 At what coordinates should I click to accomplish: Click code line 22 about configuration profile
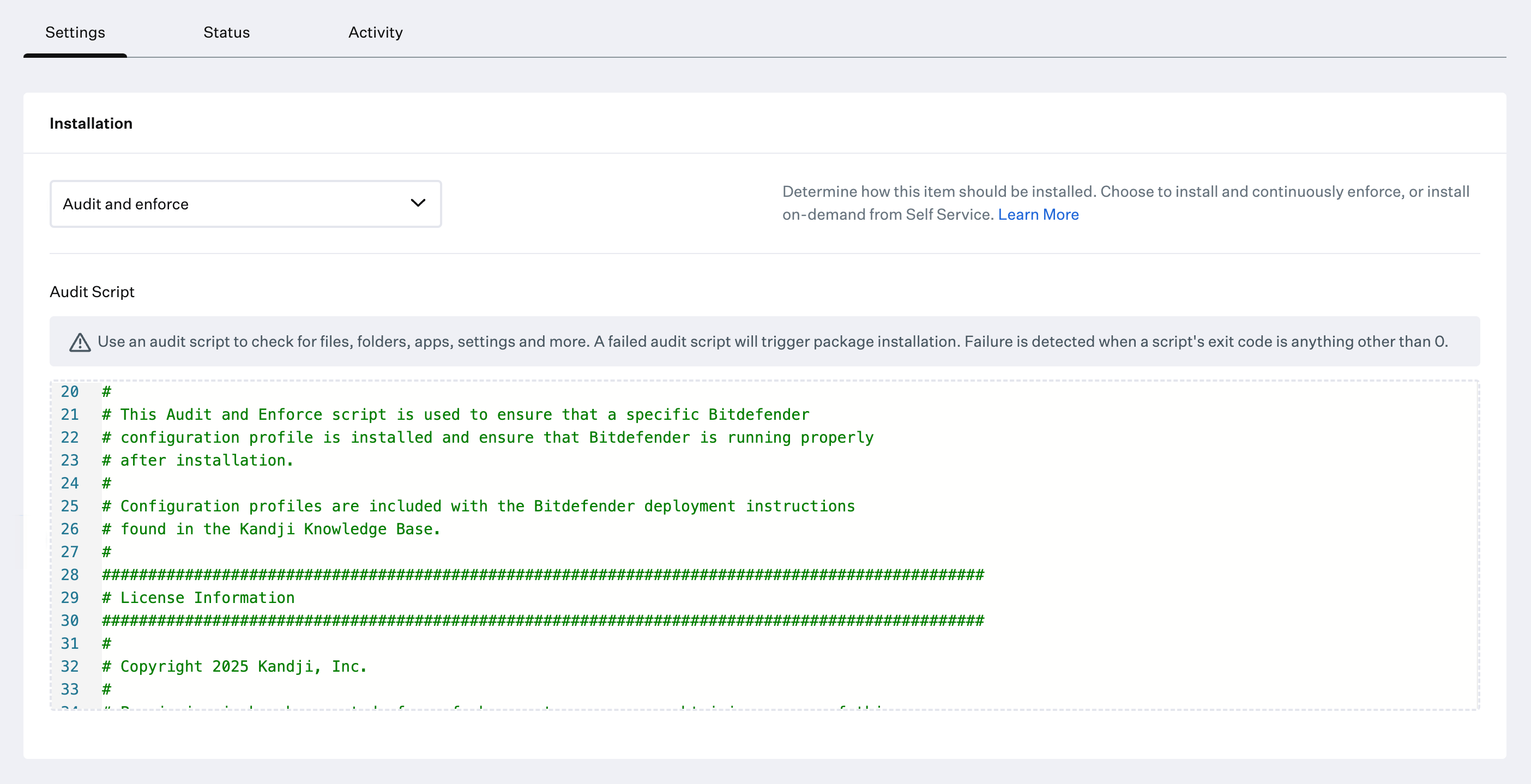[x=487, y=437]
